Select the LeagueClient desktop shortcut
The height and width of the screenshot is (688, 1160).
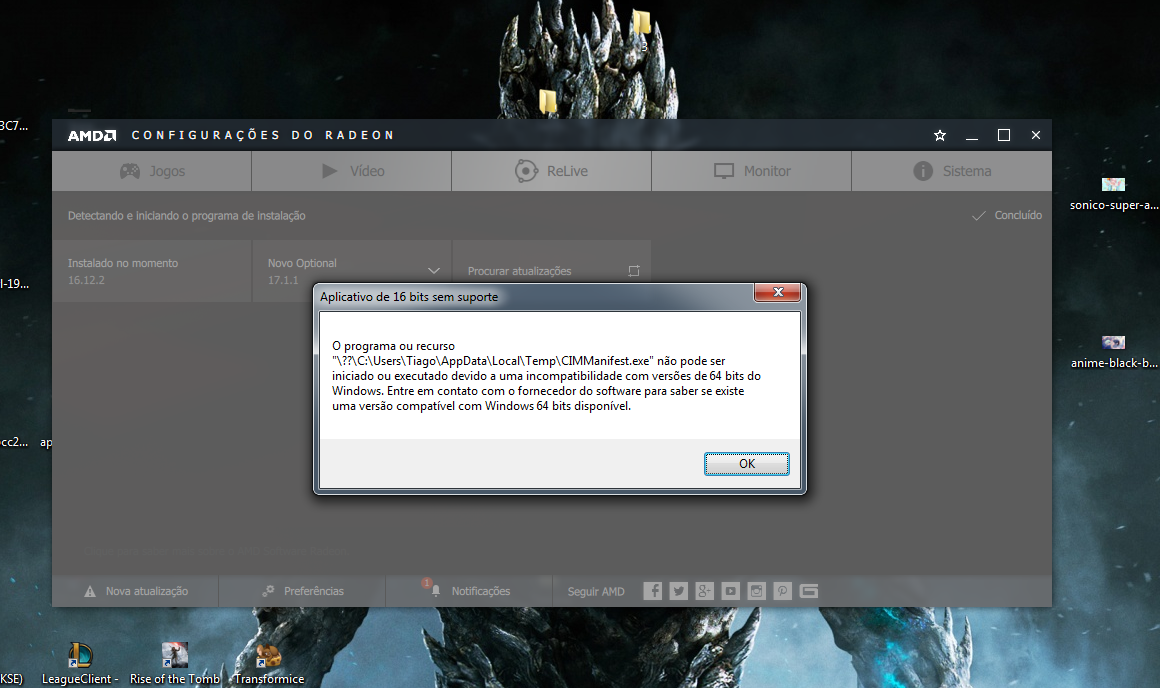pos(80,664)
